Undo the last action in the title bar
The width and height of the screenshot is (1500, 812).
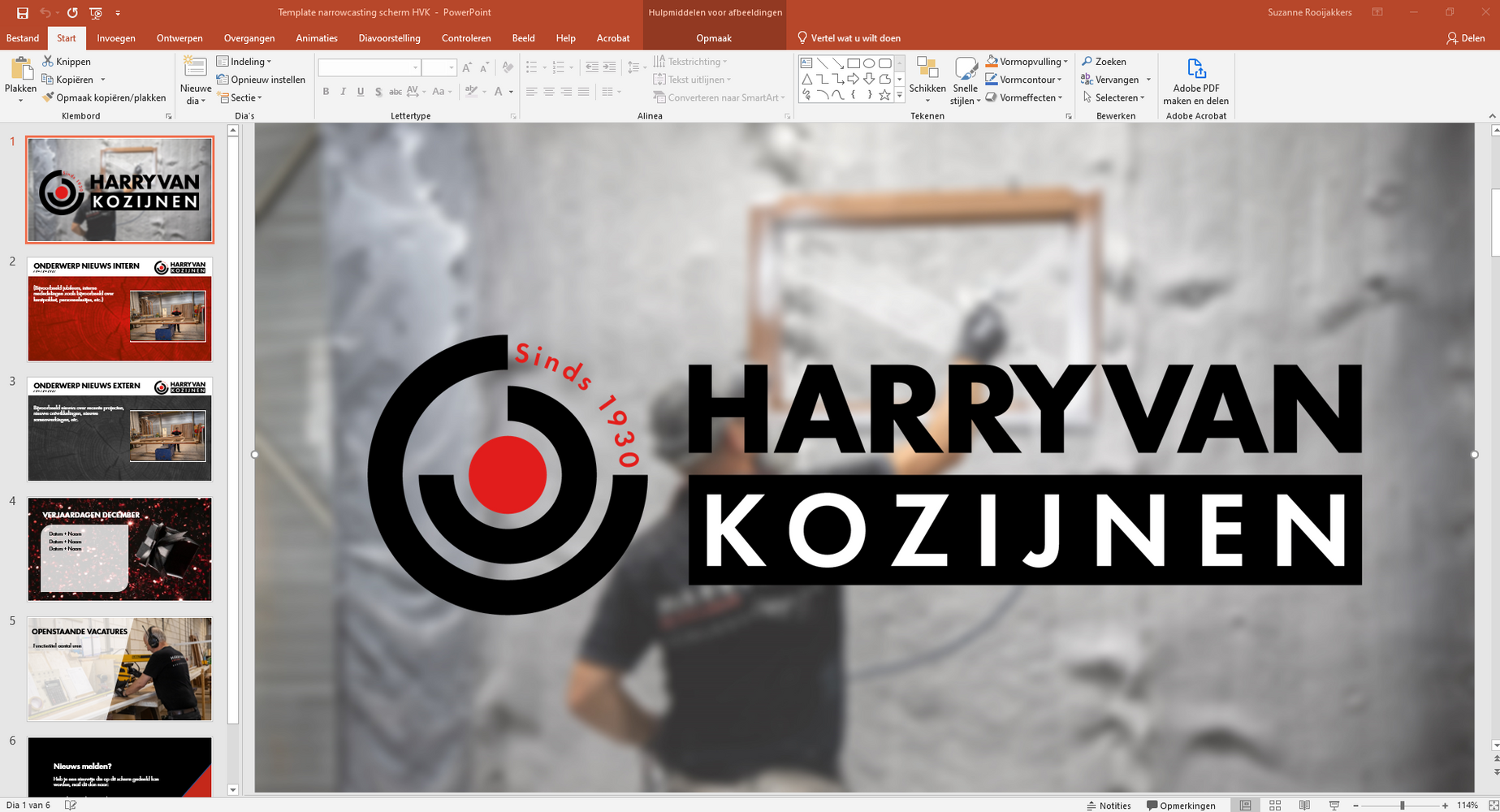click(x=45, y=13)
